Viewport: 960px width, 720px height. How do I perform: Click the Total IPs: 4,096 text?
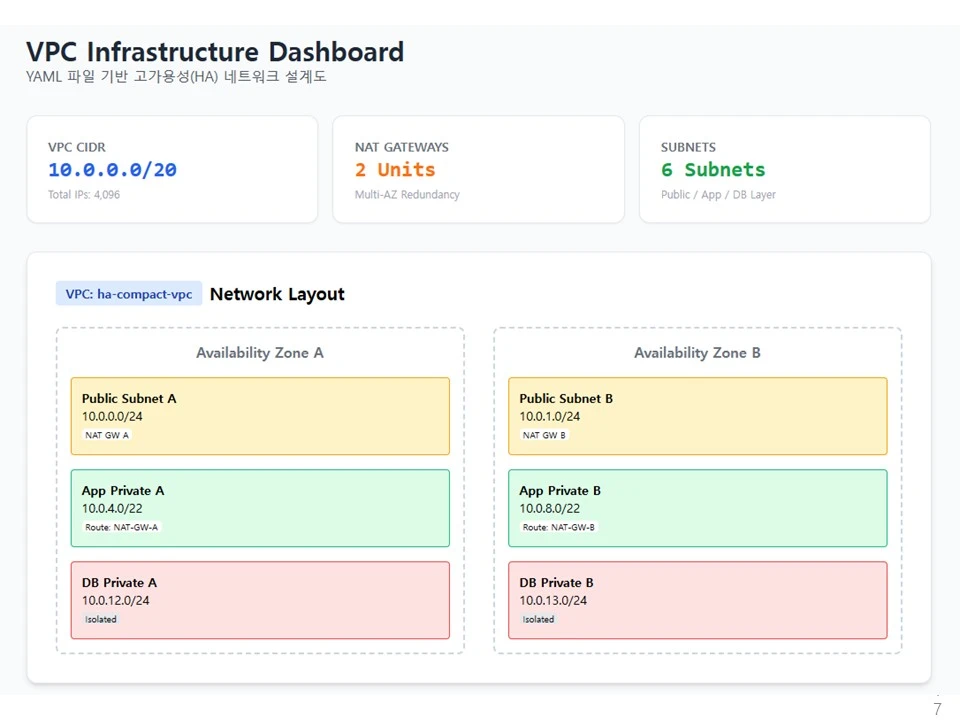point(84,195)
